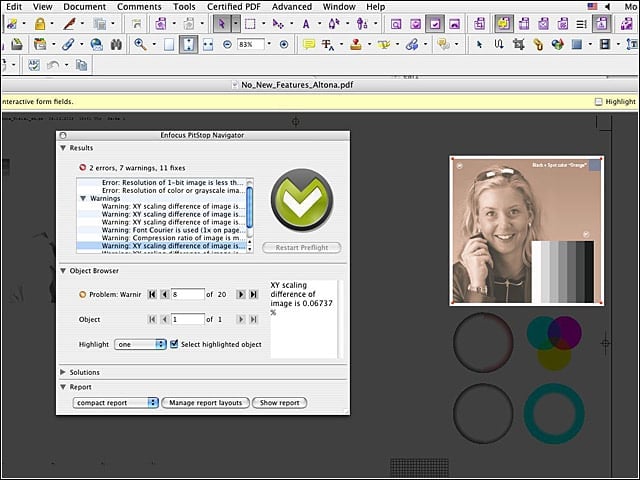The height and width of the screenshot is (480, 640).
Task: Collapse the Report section
Action: tap(63, 387)
